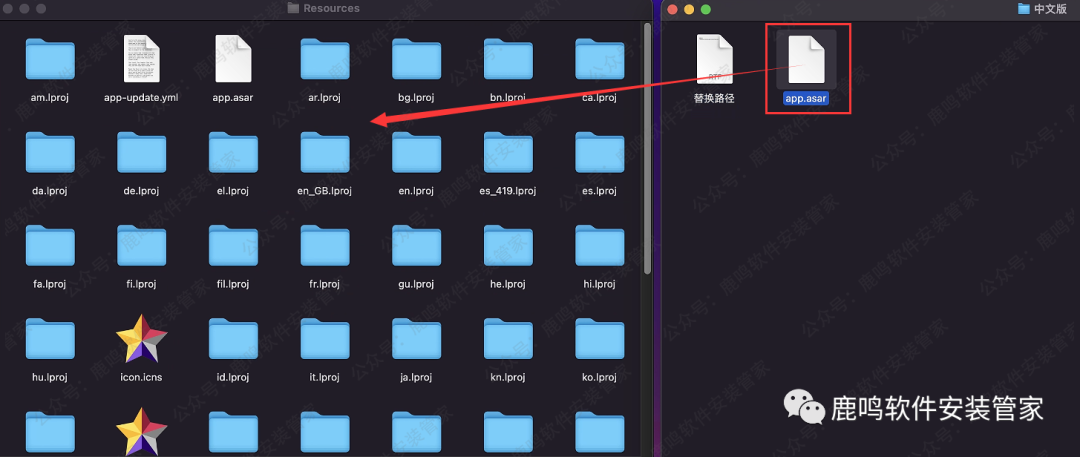
Task: Open the en_GB.lproj folder
Action: click(325, 153)
